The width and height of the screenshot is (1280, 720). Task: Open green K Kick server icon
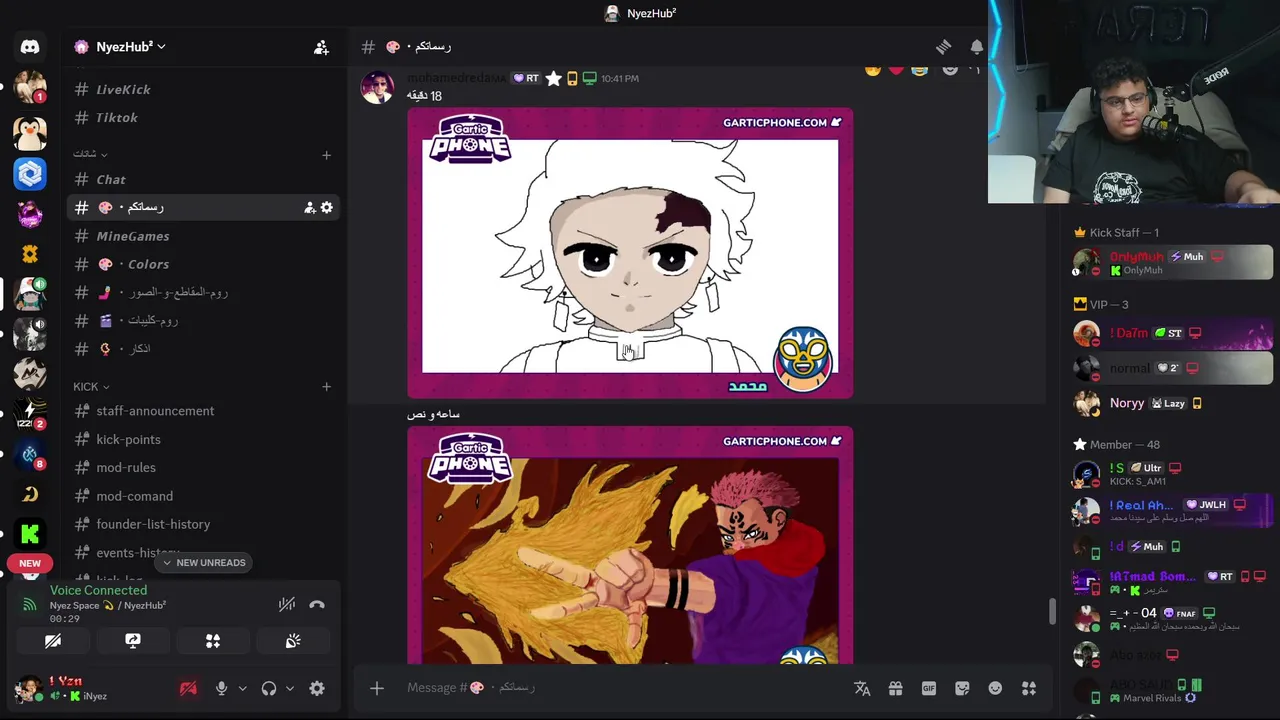point(30,534)
